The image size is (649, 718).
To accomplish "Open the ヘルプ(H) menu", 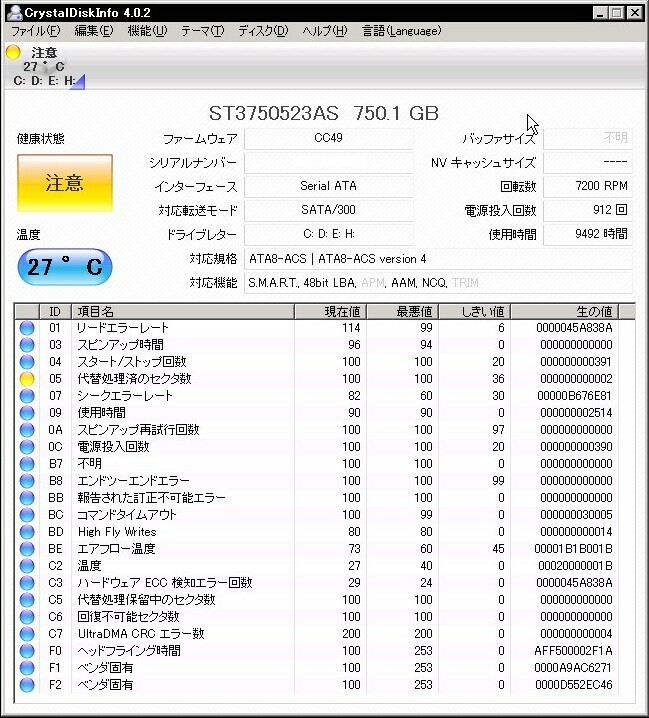I will point(325,31).
